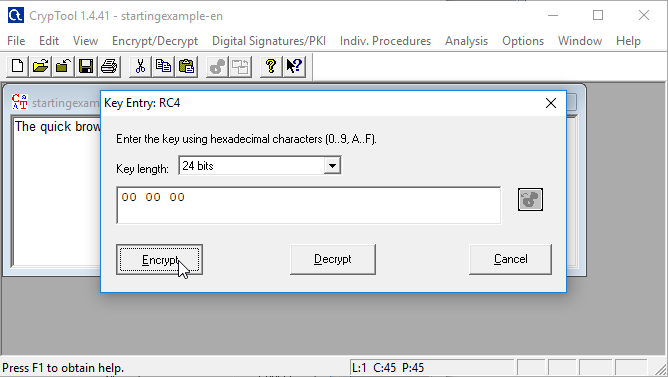668x377 pixels.
Task: Click the Encrypt button
Action: 159,259
